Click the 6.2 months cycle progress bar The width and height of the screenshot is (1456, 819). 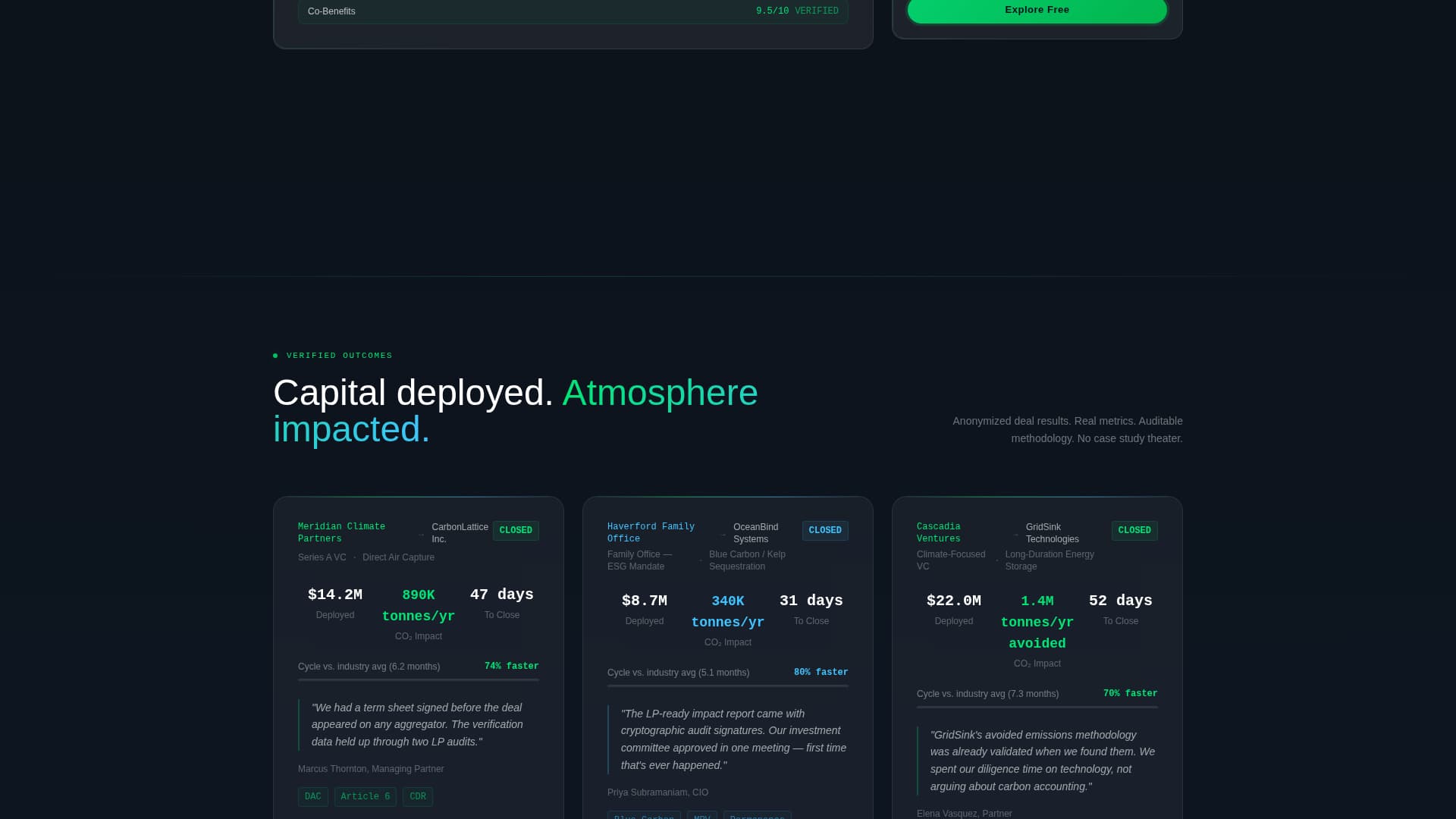[419, 679]
